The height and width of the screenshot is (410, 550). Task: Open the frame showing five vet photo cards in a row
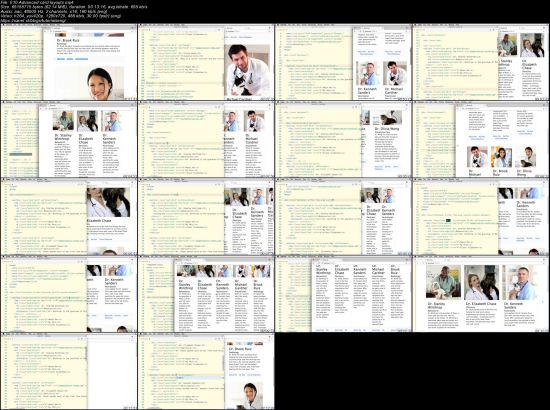coord(206,294)
